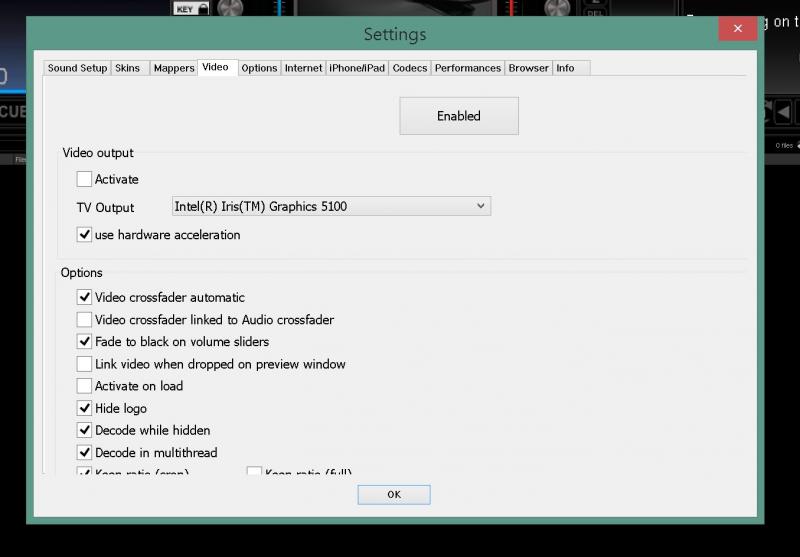This screenshot has width=800, height=557.
Task: Click the Enabled button
Action: coord(459,116)
